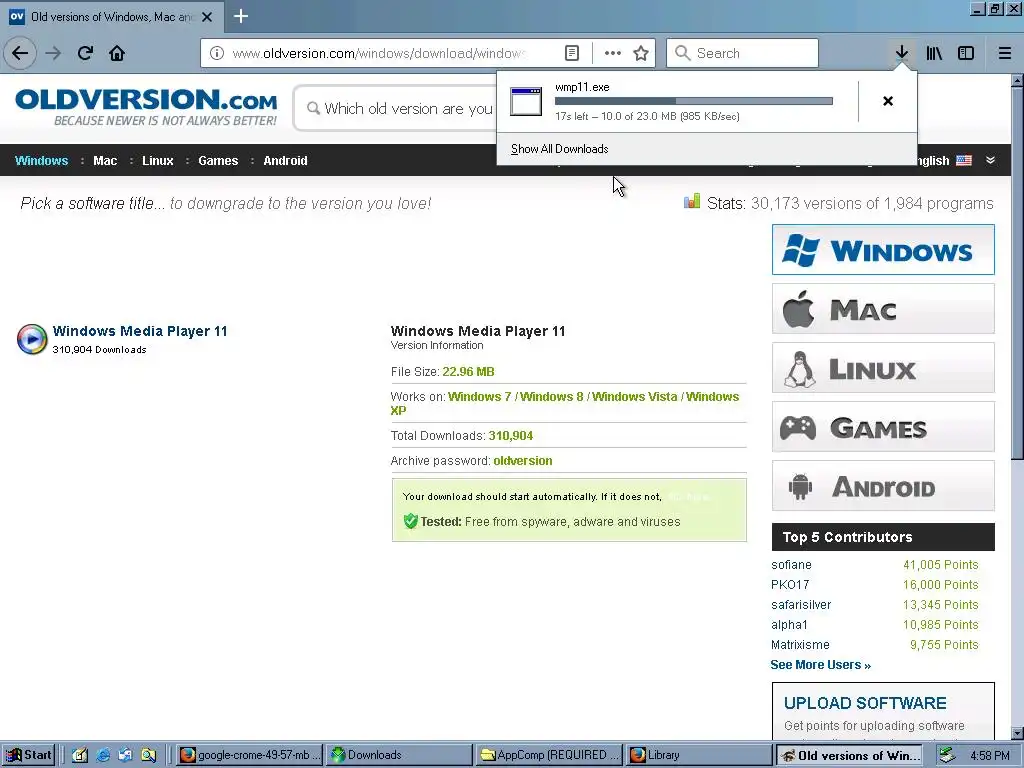1024x768 pixels.
Task: Cancel the wmp11.exe download
Action: coord(888,101)
